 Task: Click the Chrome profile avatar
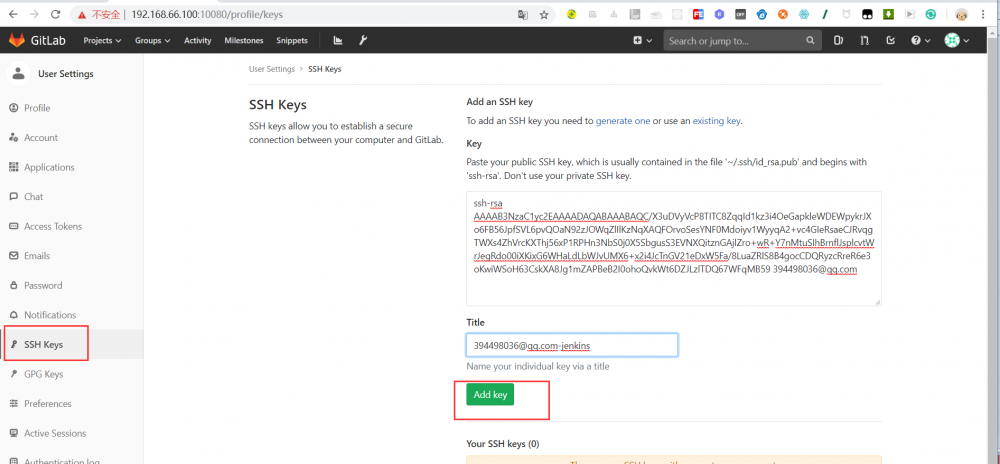point(961,15)
